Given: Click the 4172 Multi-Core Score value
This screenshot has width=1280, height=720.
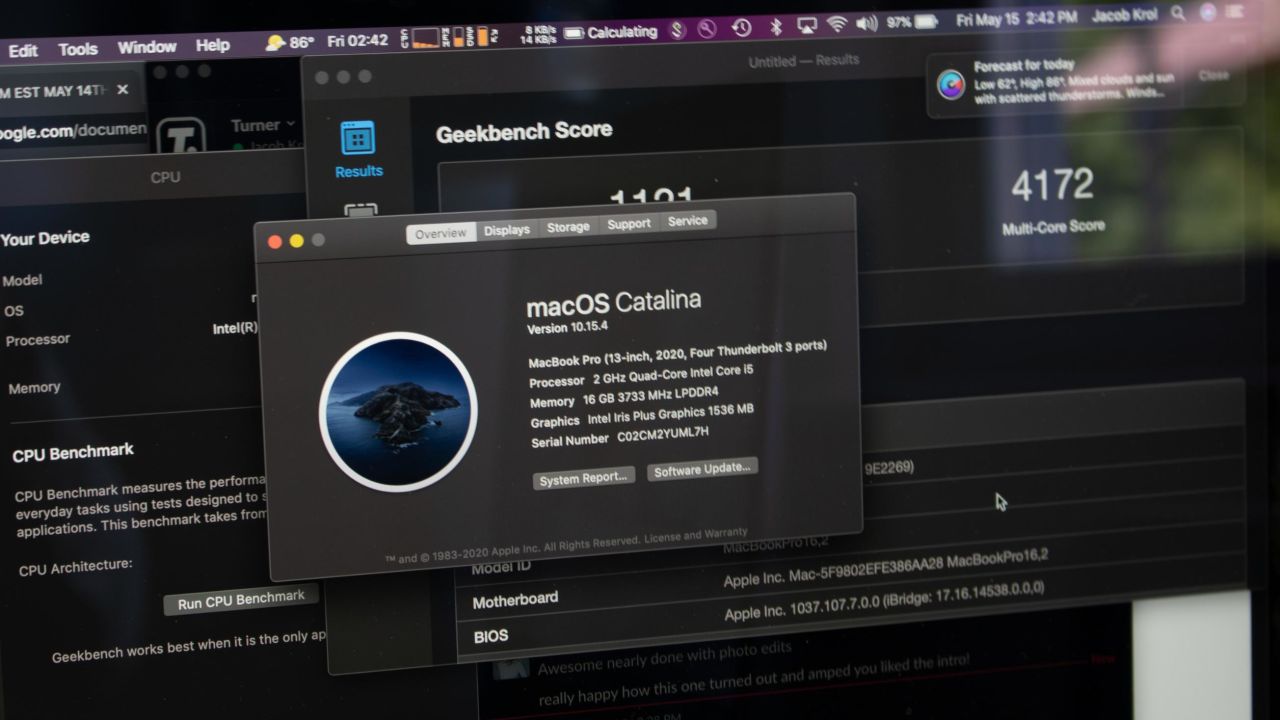Looking at the screenshot, I should [1052, 185].
